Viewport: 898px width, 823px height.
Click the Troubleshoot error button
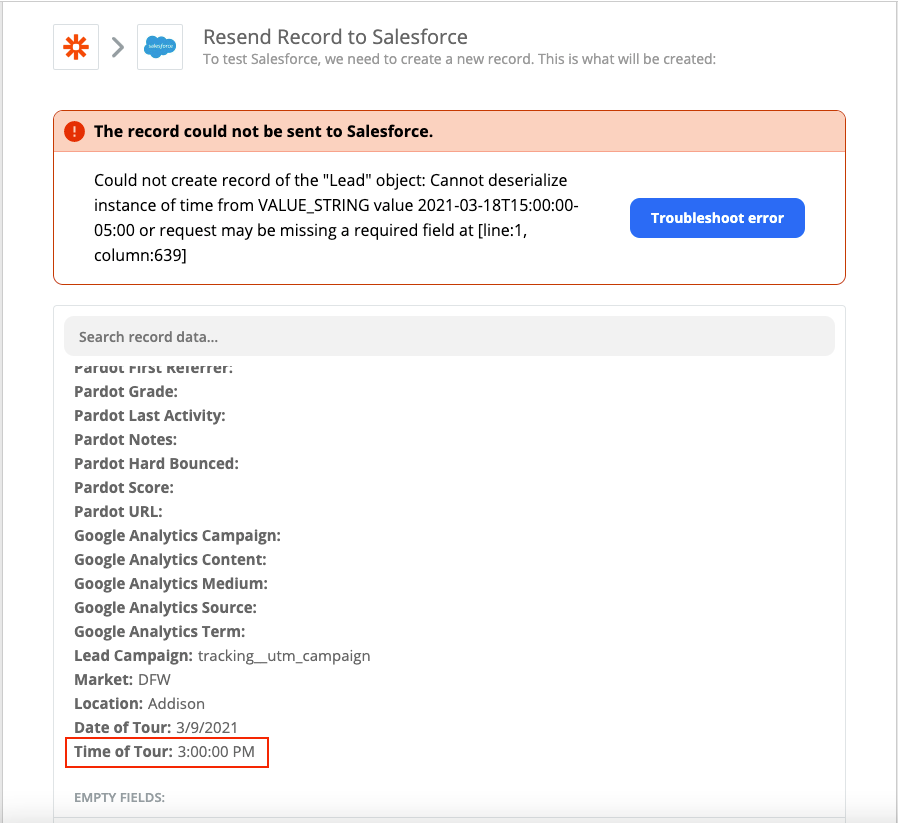[x=717, y=218]
